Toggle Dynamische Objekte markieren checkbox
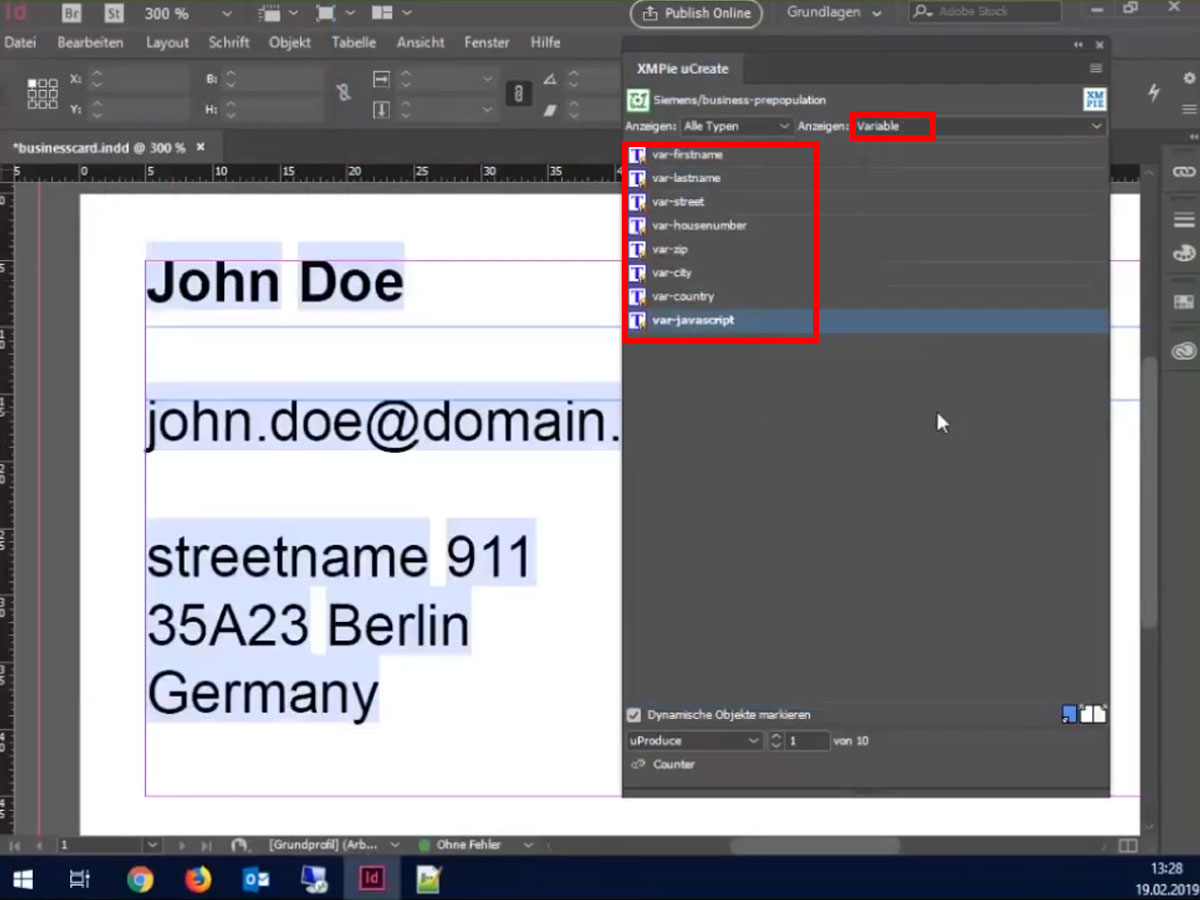1200x900 pixels. [633, 715]
